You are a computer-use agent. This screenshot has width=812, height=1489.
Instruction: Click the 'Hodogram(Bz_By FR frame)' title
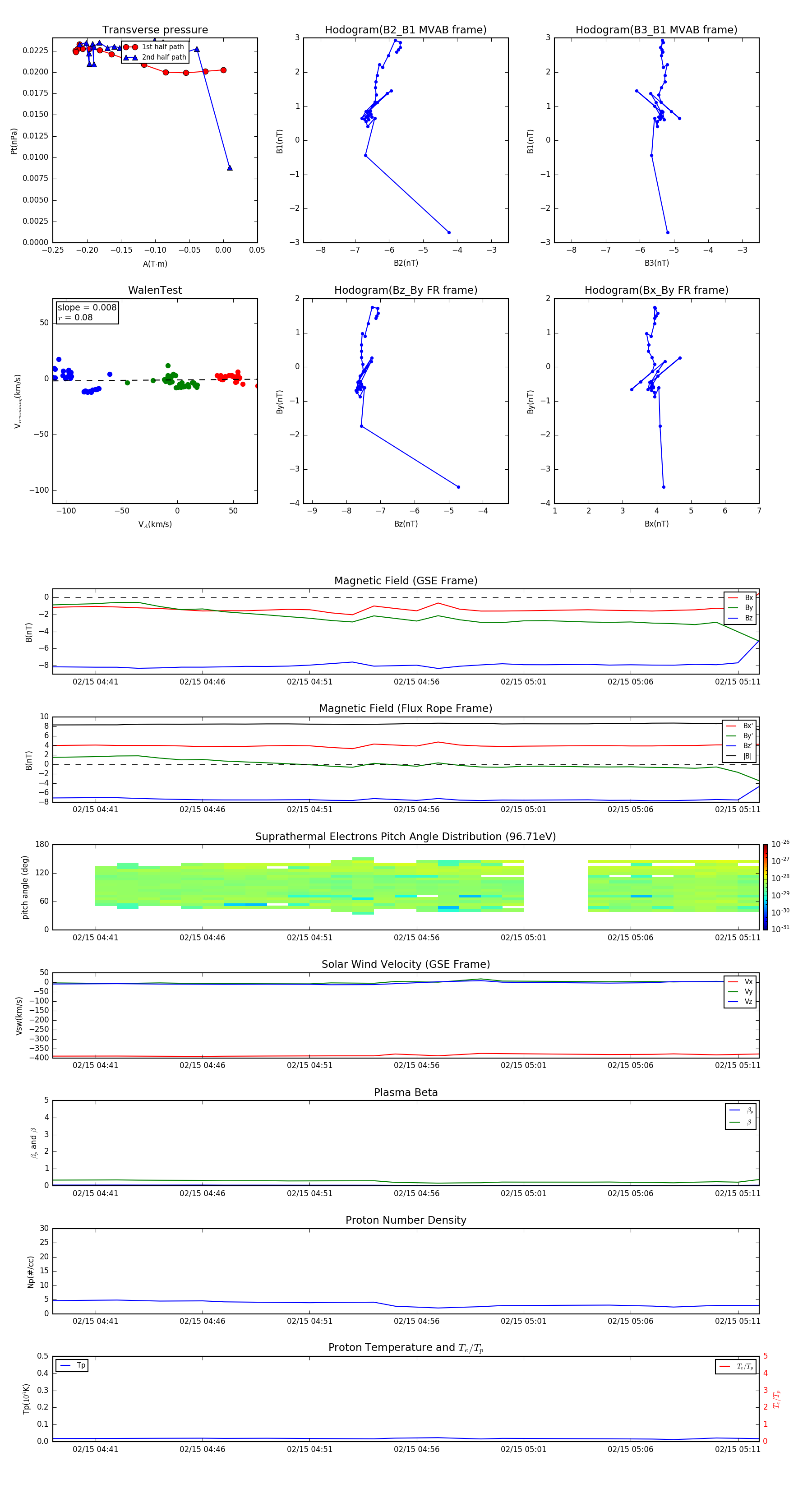click(x=406, y=290)
